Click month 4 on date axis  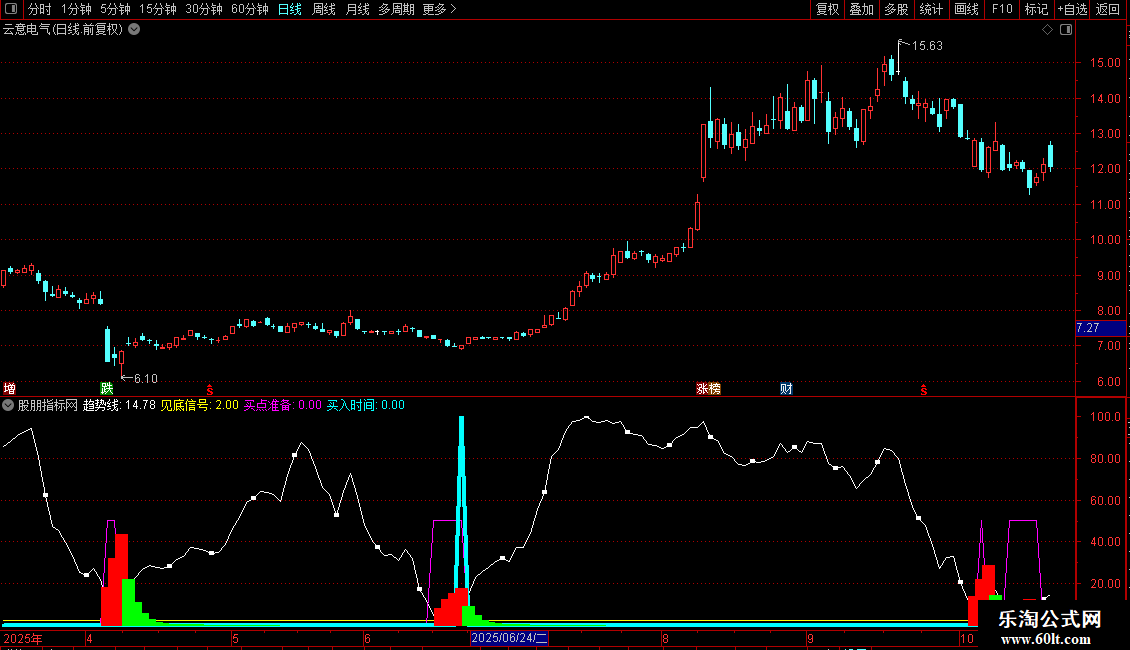tap(89, 639)
